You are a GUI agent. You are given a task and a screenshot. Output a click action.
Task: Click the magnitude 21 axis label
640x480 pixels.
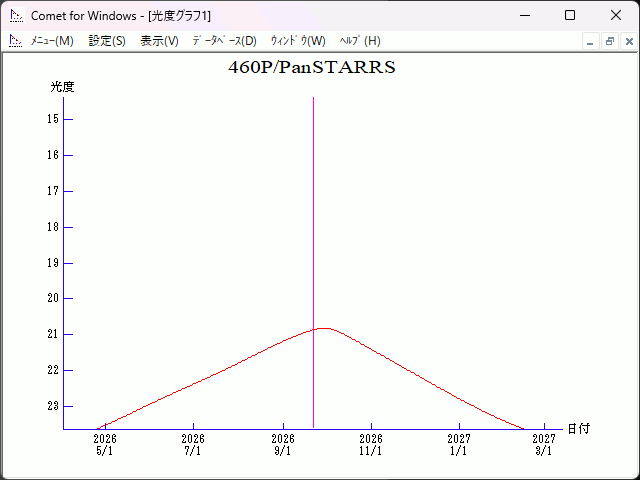click(x=53, y=334)
